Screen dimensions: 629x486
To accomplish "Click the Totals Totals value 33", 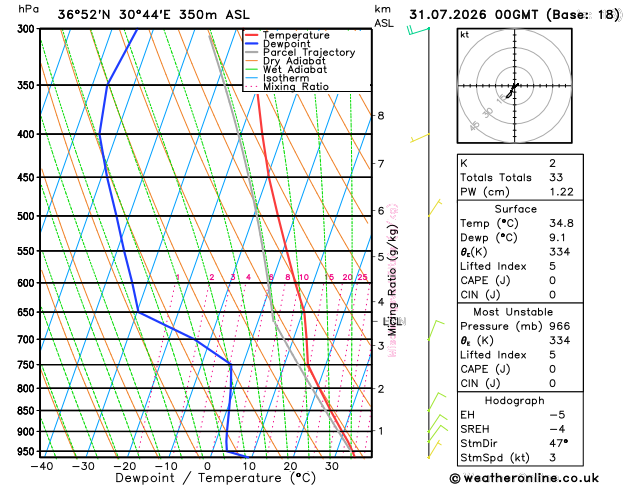I will pos(556,178).
